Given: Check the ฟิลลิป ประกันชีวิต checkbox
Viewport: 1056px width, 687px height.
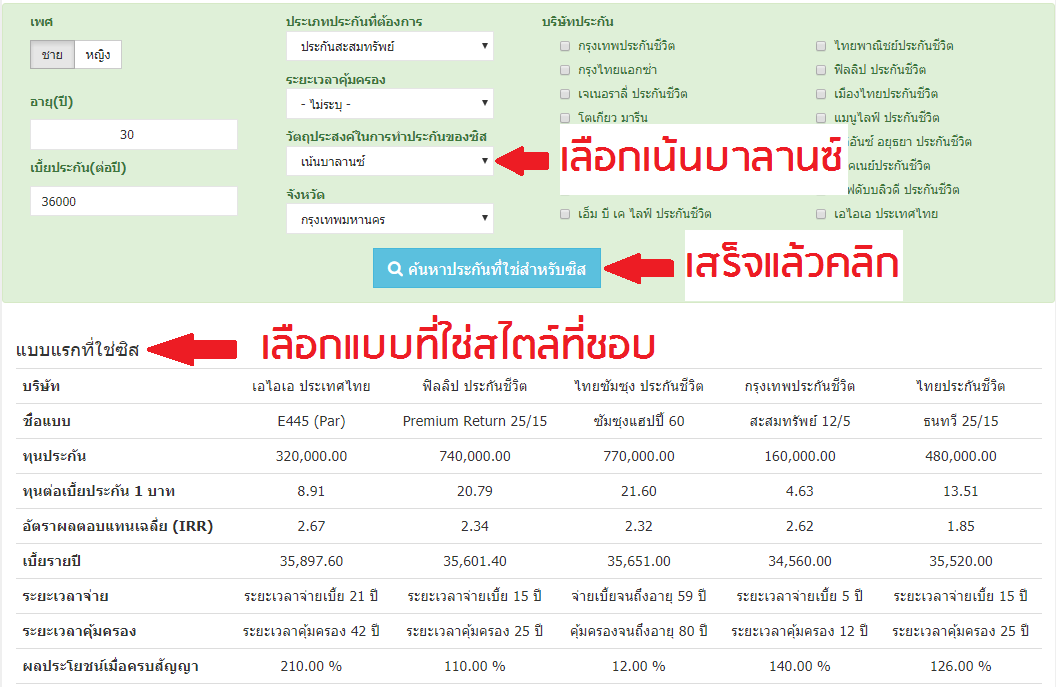Looking at the screenshot, I should (822, 70).
